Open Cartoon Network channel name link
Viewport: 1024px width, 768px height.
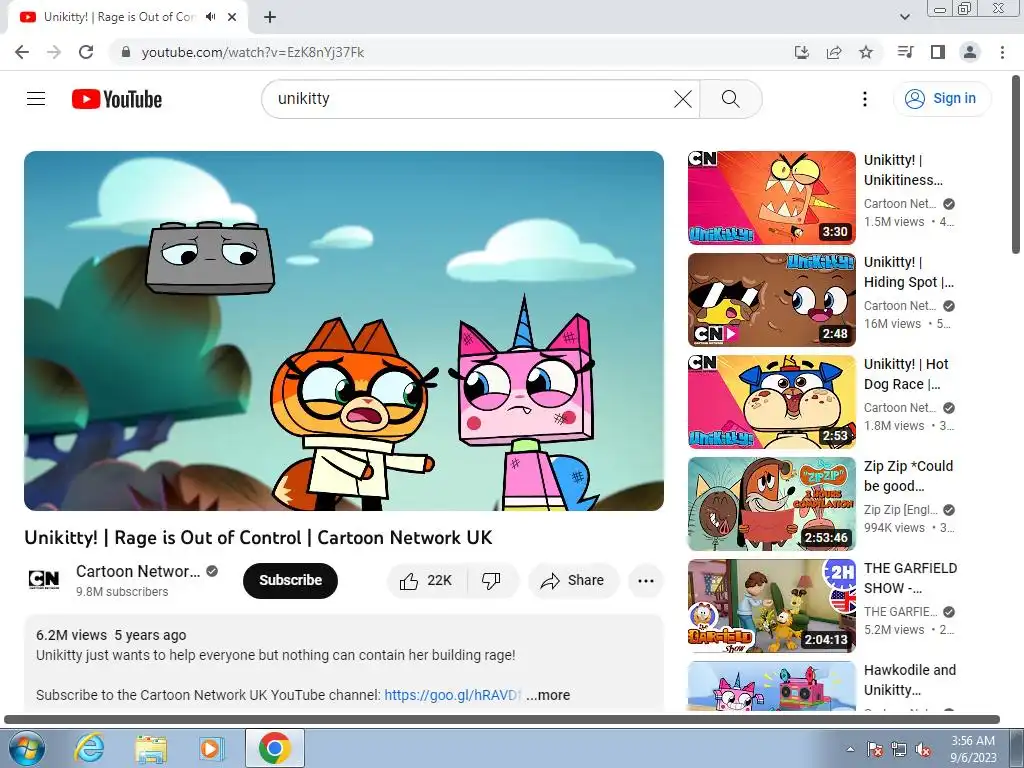138,571
